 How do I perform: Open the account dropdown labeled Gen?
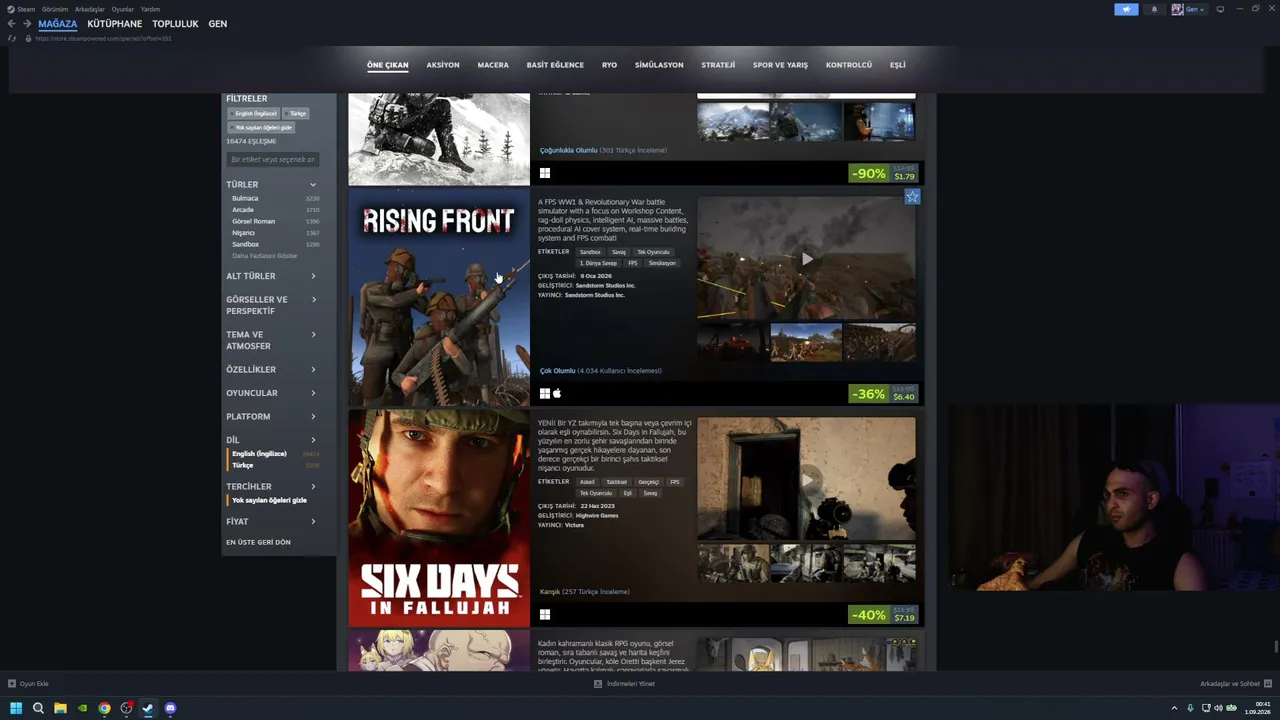click(x=1188, y=9)
